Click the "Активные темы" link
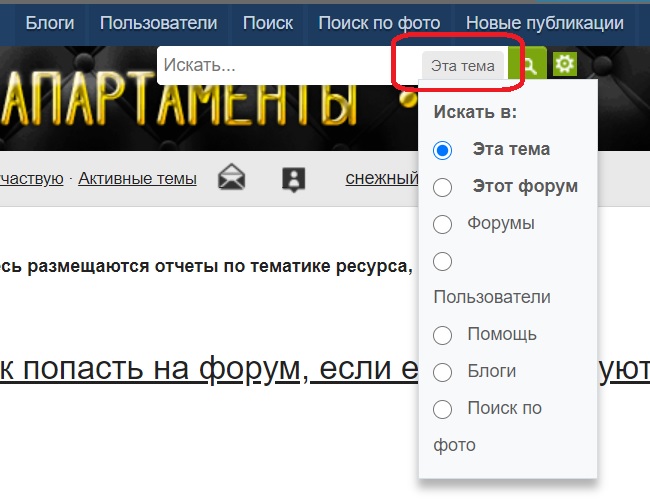The width and height of the screenshot is (650, 503). click(137, 179)
